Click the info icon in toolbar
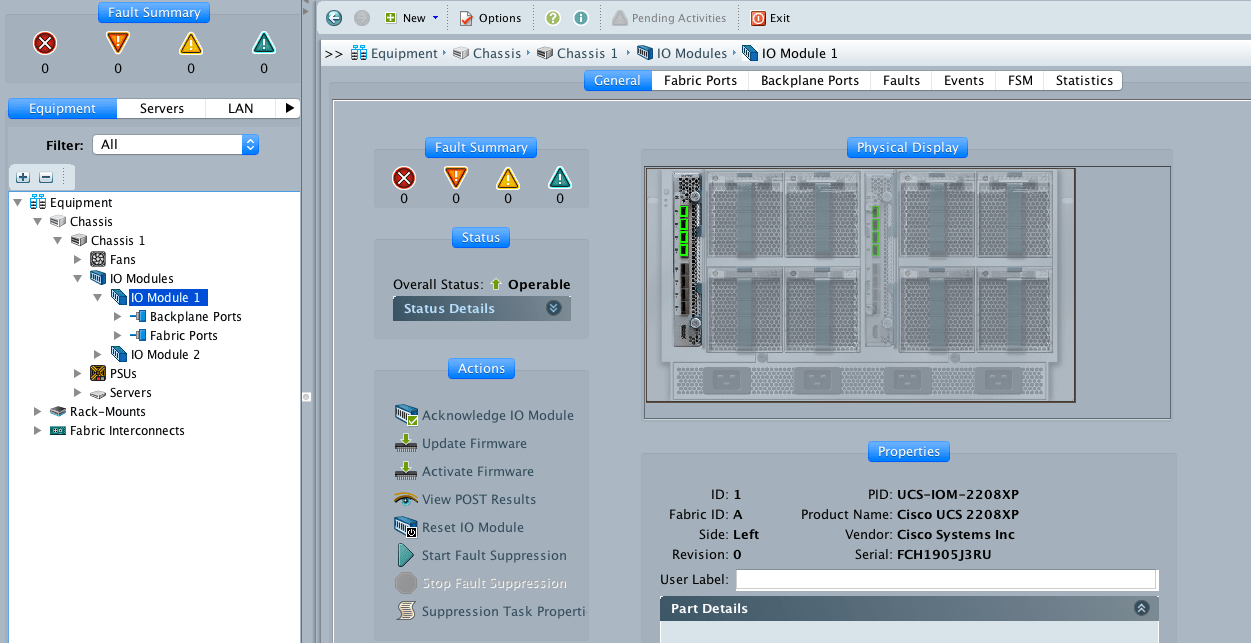1251x643 pixels. point(580,18)
